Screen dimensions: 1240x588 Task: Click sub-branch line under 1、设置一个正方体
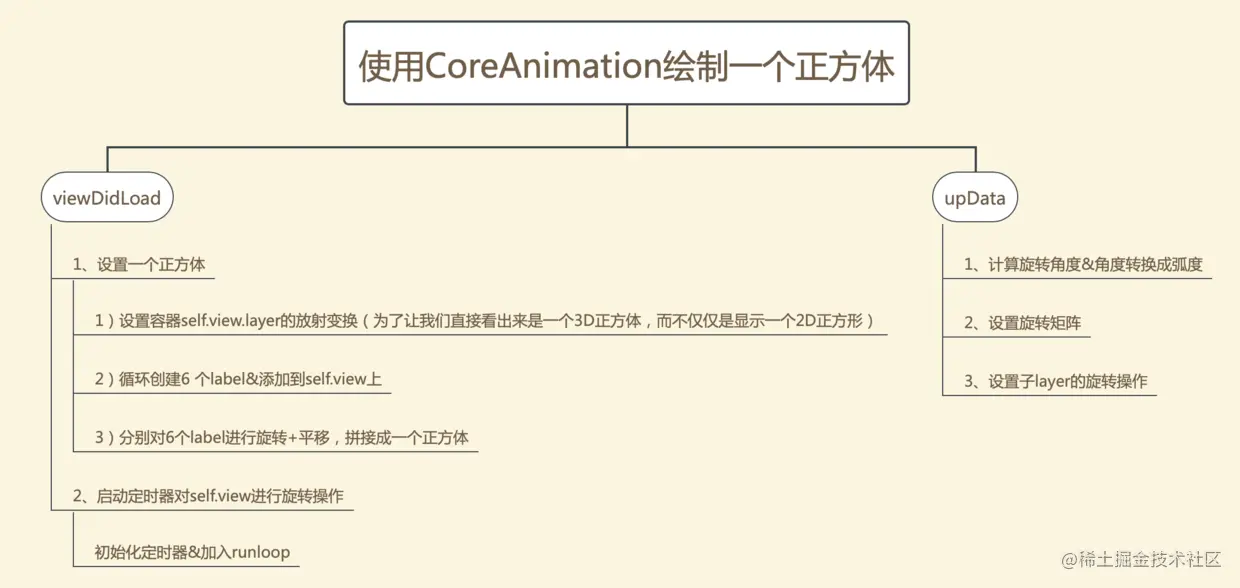tap(74, 365)
